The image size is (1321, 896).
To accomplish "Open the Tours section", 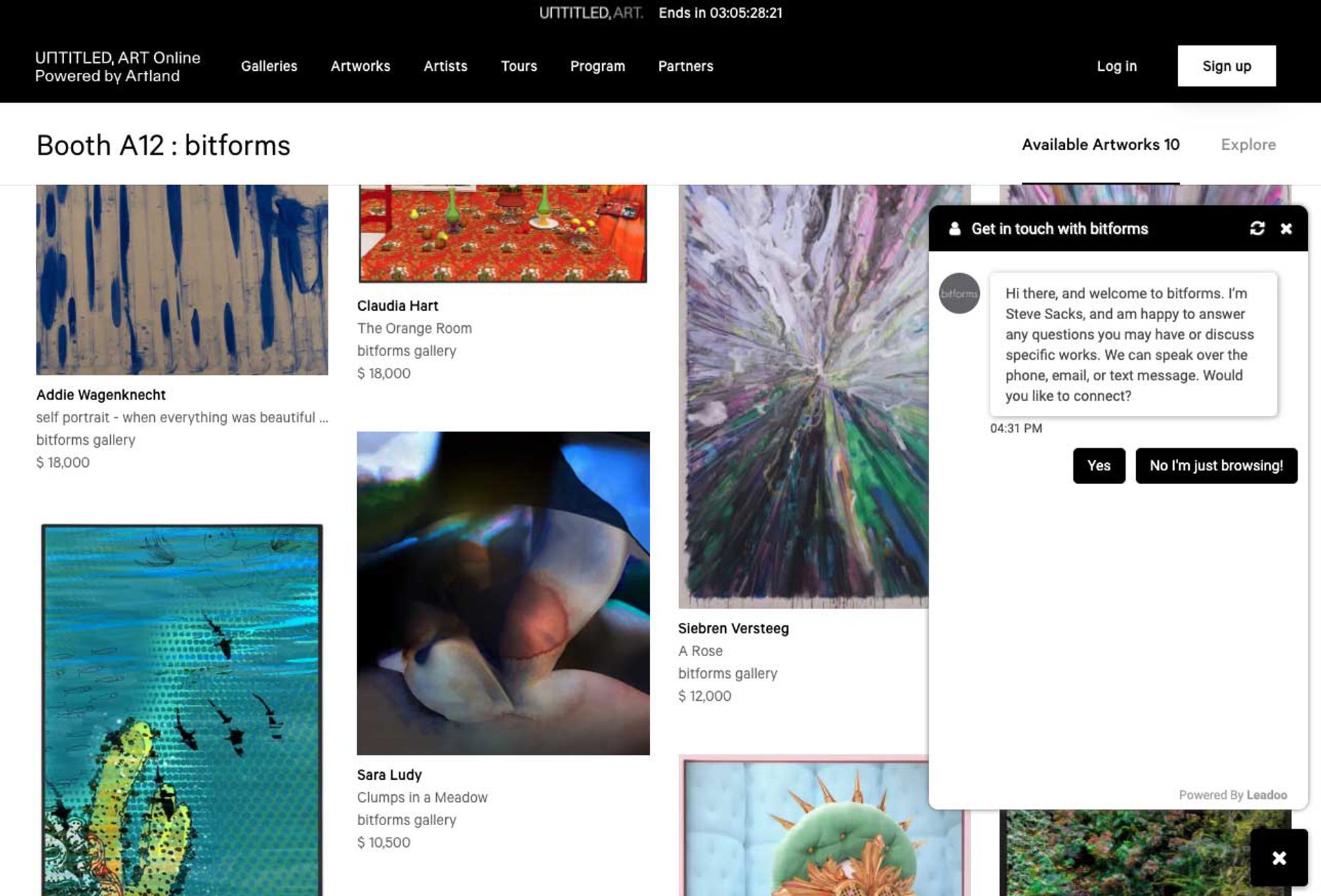I will pyautogui.click(x=519, y=66).
